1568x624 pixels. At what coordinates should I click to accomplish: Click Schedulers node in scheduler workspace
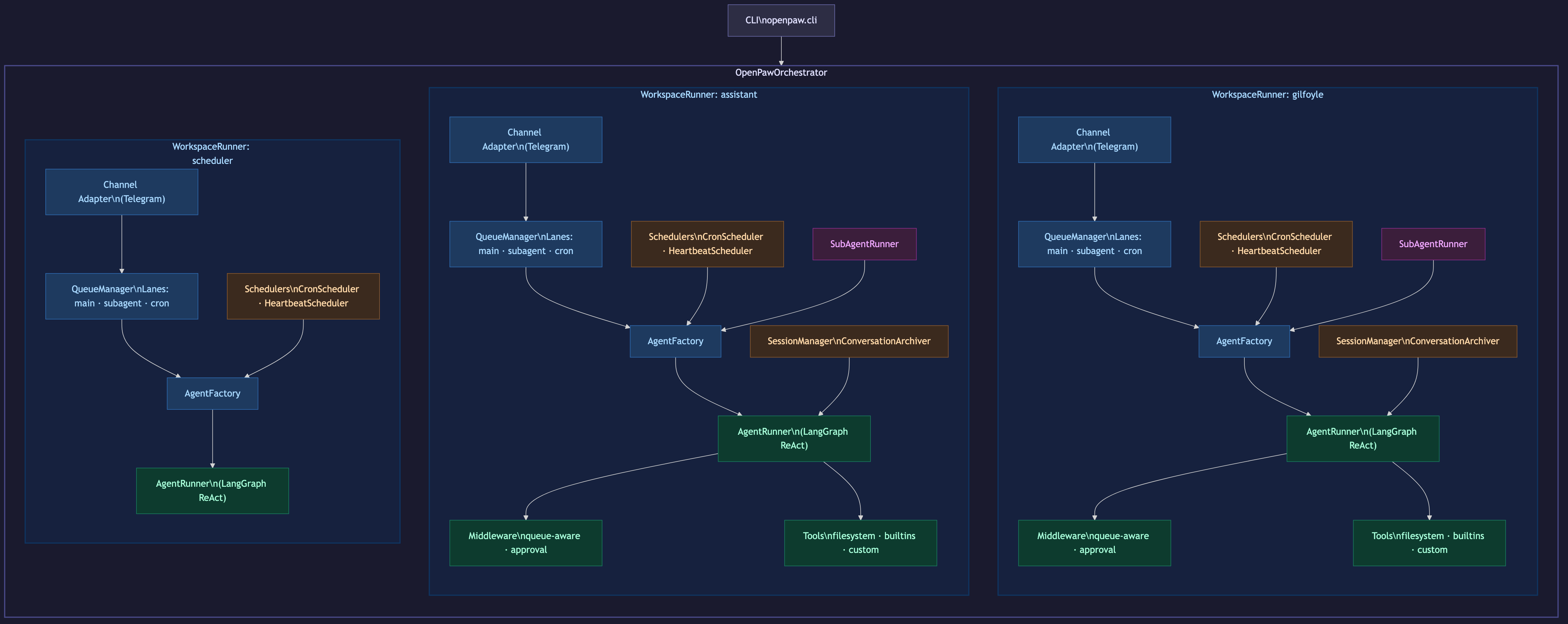[x=303, y=296]
